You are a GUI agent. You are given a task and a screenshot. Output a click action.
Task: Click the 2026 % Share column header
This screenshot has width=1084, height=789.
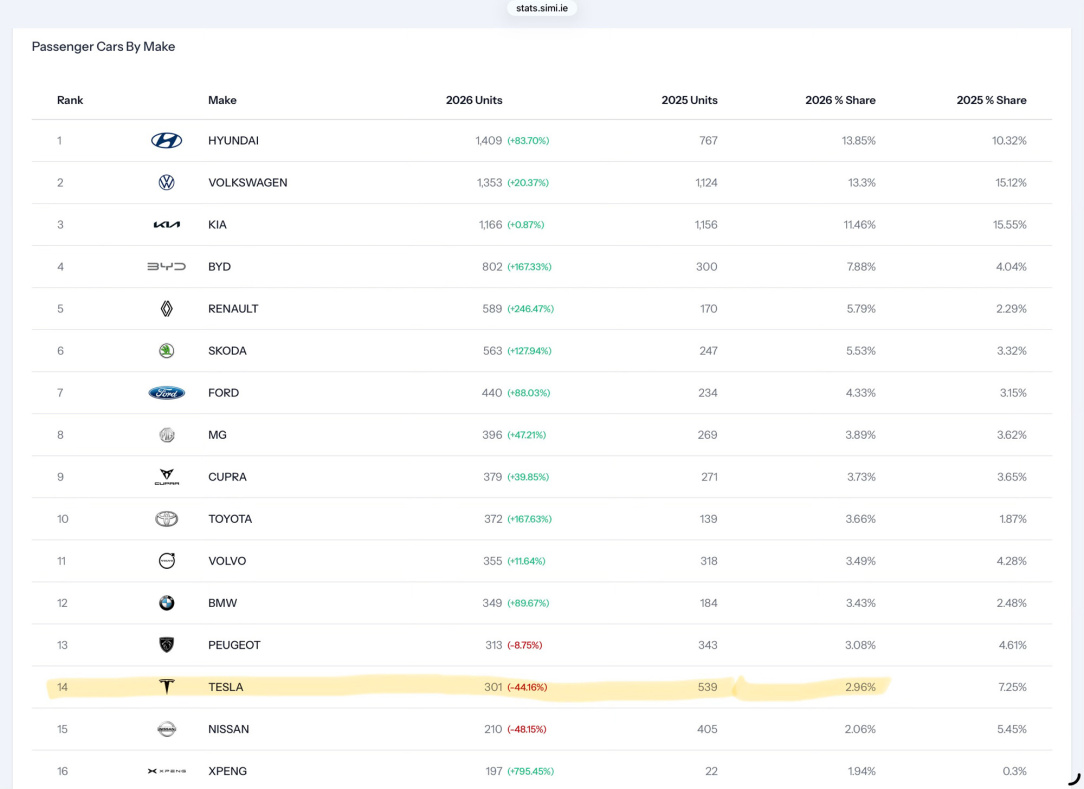pos(840,100)
